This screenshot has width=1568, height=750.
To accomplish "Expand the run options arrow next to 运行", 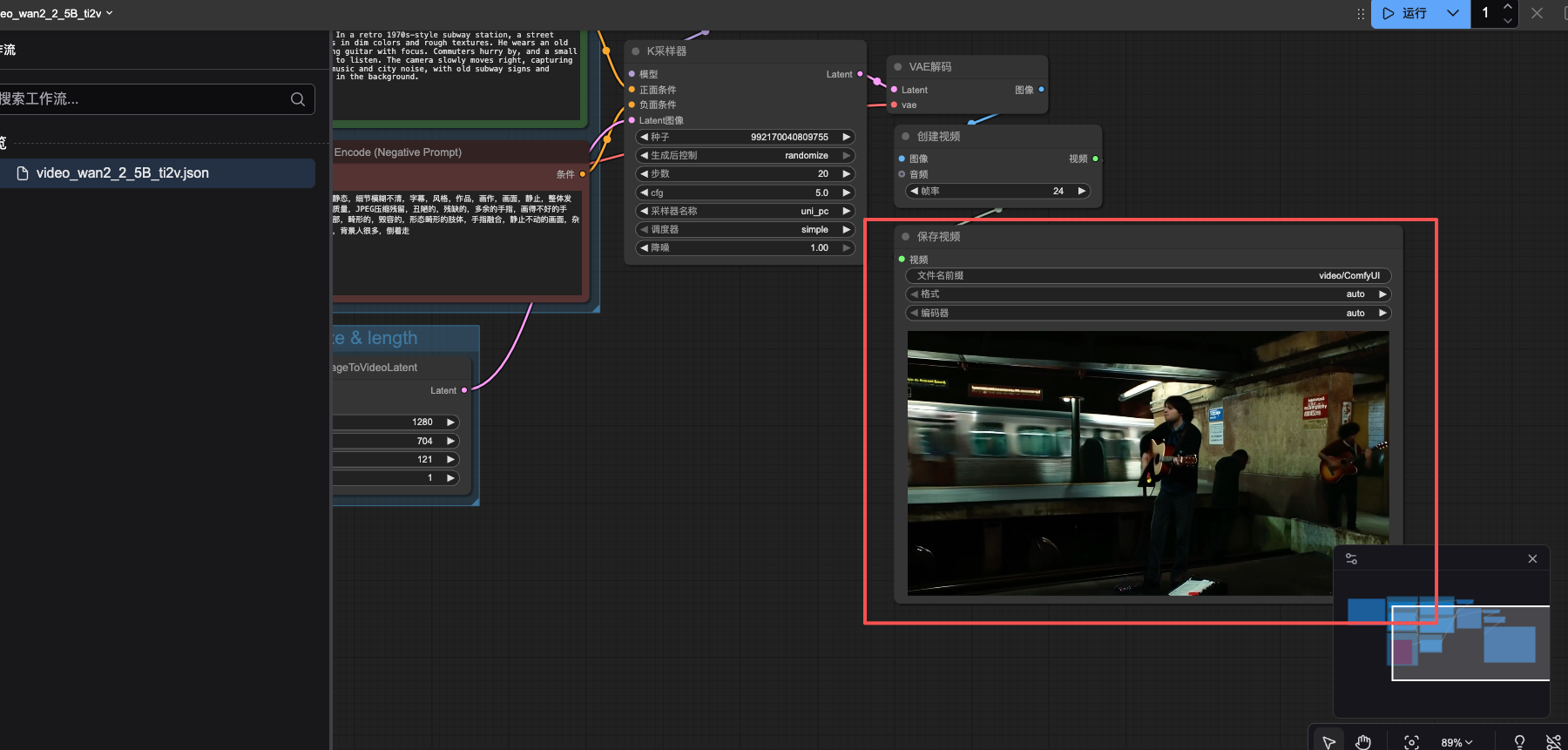I will (x=1452, y=13).
